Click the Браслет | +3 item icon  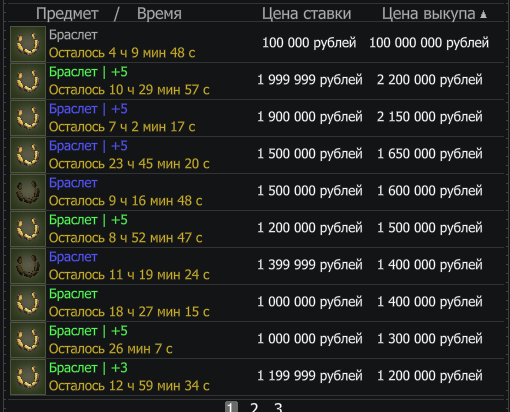28,377
